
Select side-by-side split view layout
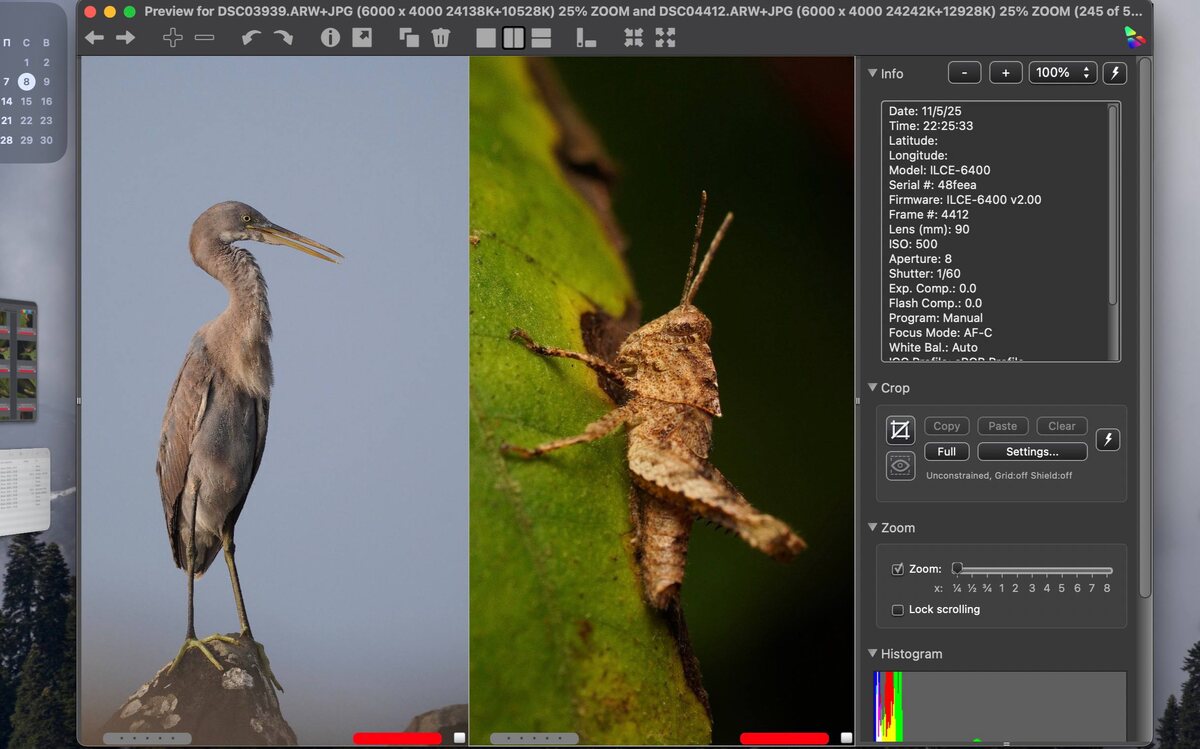pyautogui.click(x=513, y=38)
